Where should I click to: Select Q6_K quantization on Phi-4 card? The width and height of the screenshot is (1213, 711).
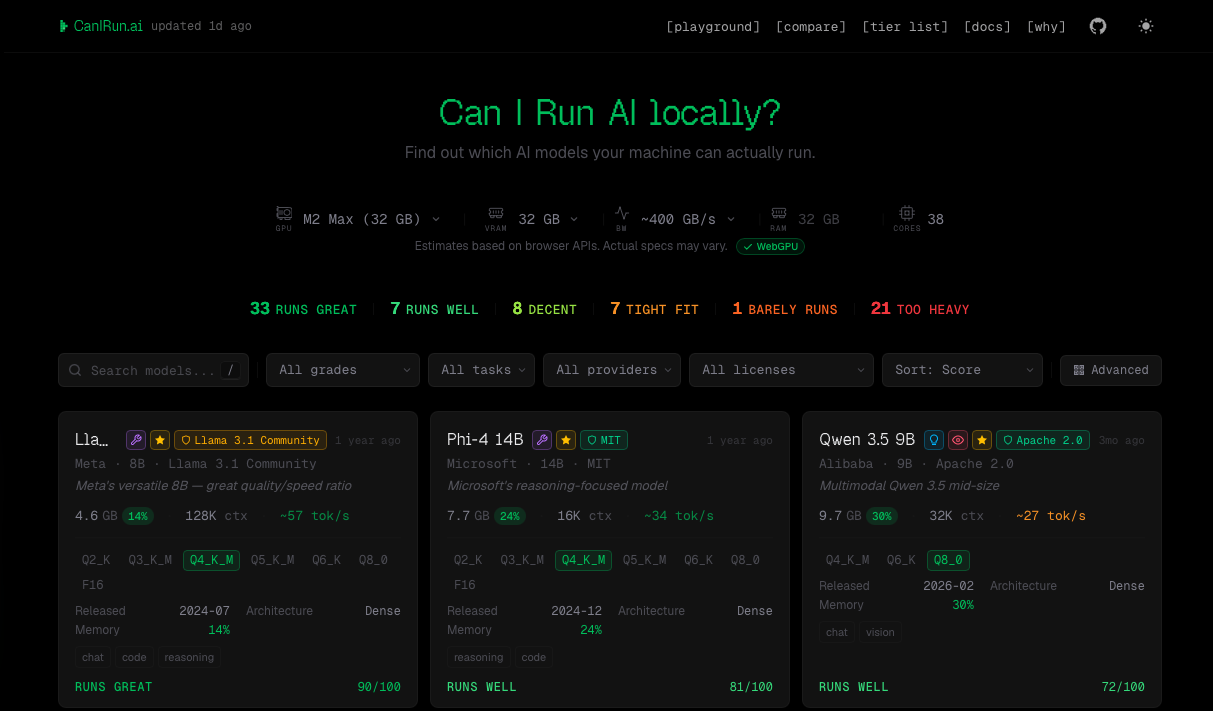(x=698, y=560)
